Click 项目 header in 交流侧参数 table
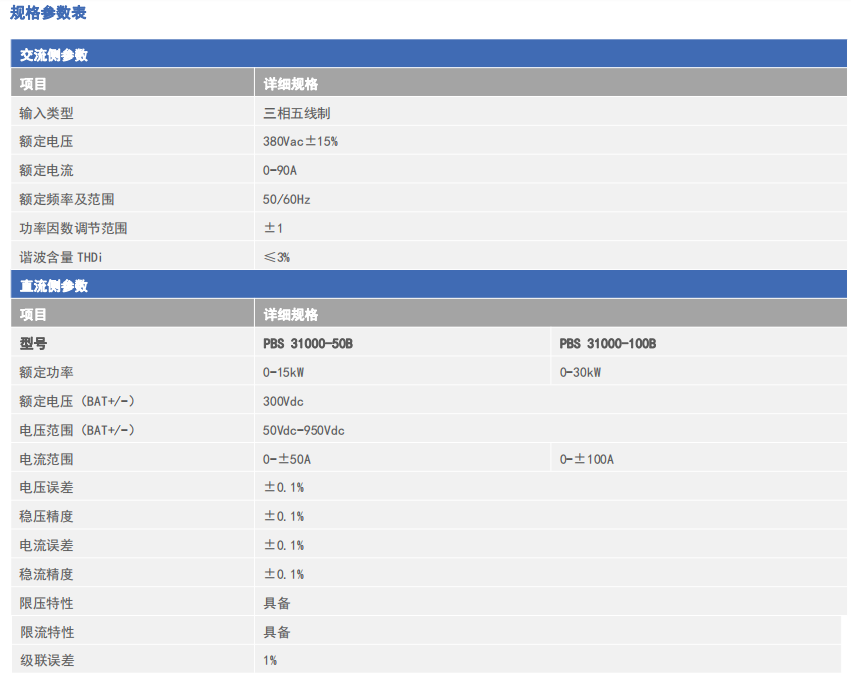The height and width of the screenshot is (679, 851). pyautogui.click(x=33, y=84)
